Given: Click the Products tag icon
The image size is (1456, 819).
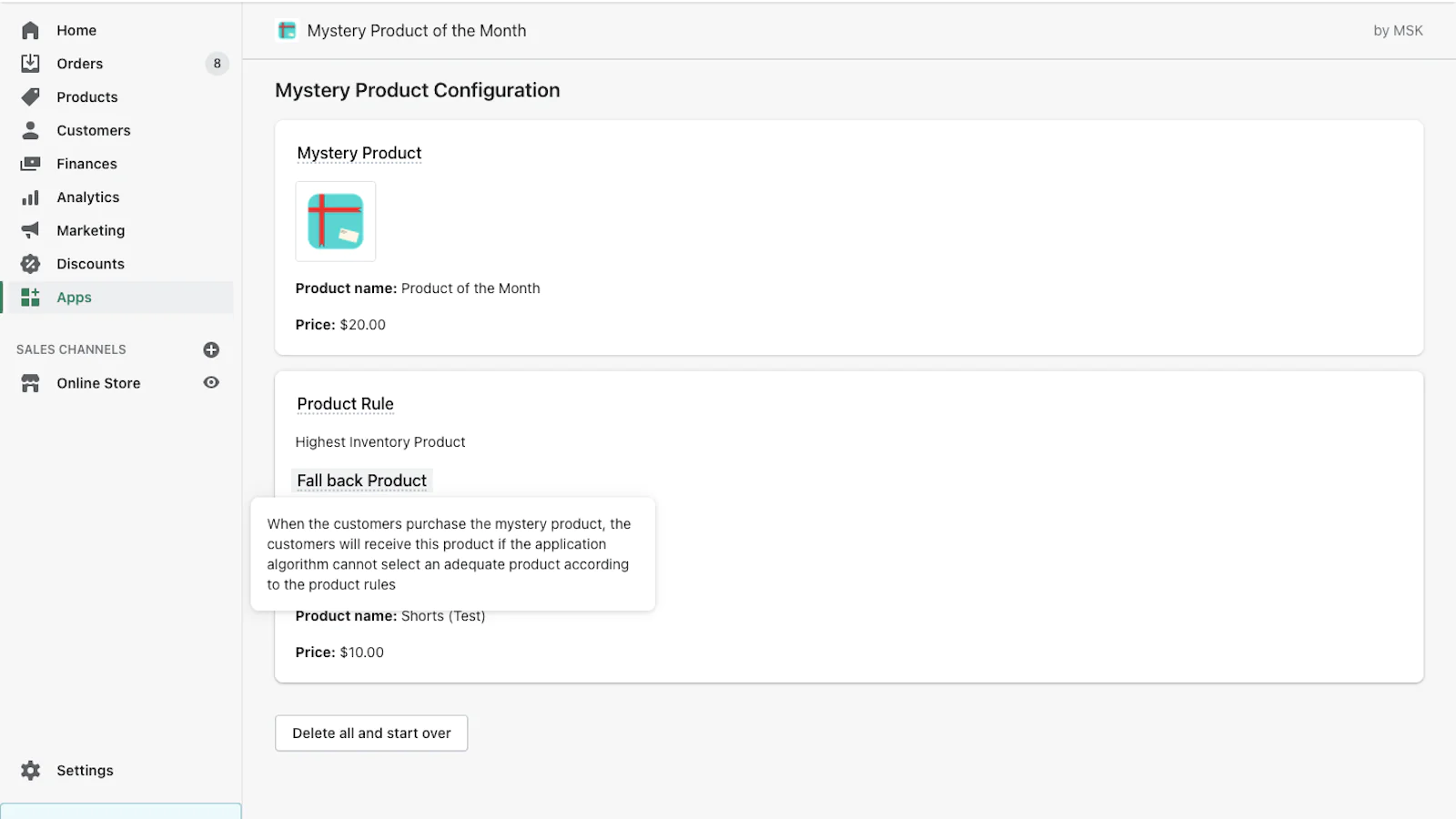Looking at the screenshot, I should (x=30, y=96).
